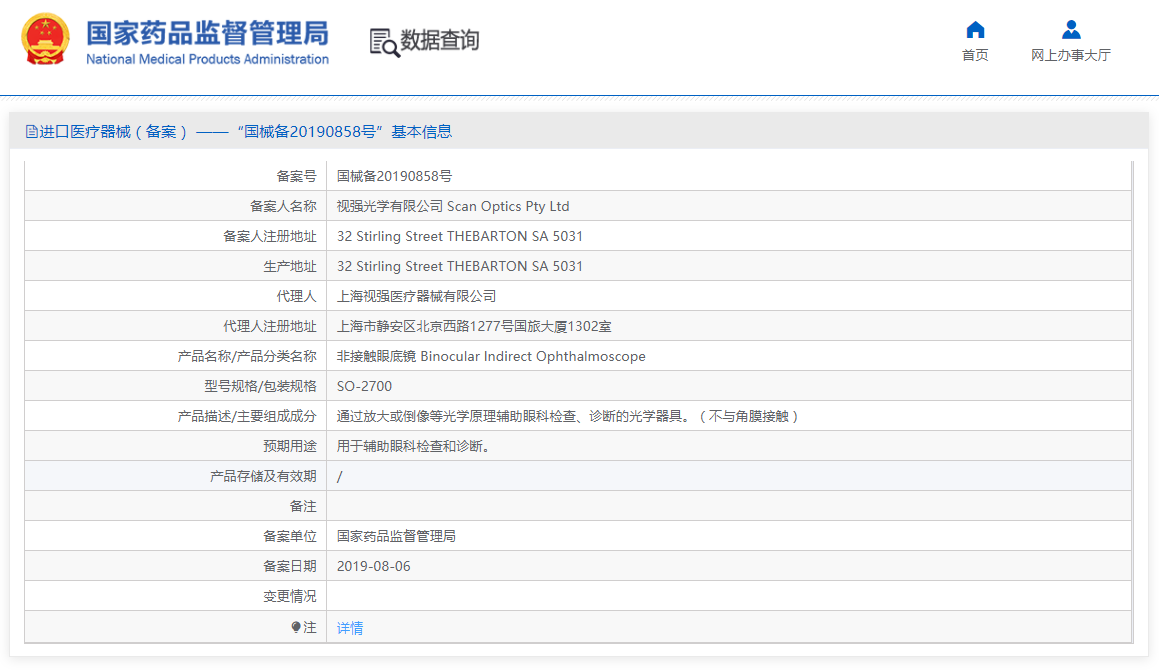Click 国家药品监督管理局 site title
Image resolution: width=1159 pixels, height=670 pixels.
pyautogui.click(x=207, y=33)
